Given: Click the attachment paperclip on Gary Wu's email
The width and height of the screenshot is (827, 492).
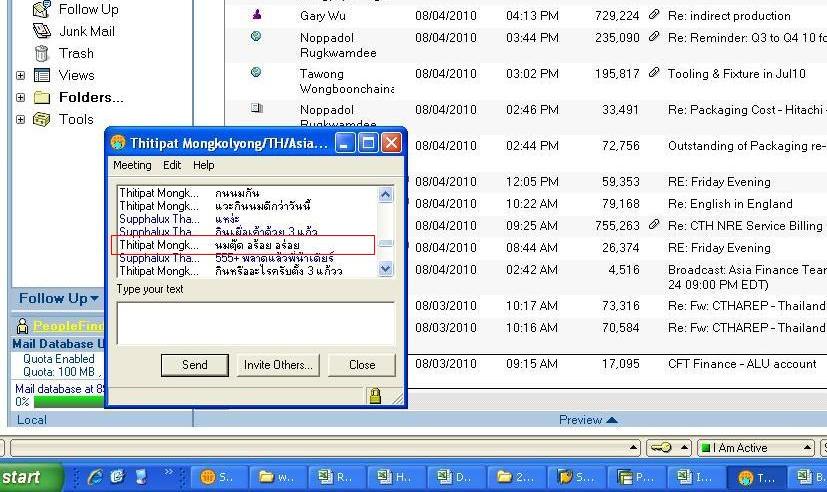Looking at the screenshot, I should (654, 15).
